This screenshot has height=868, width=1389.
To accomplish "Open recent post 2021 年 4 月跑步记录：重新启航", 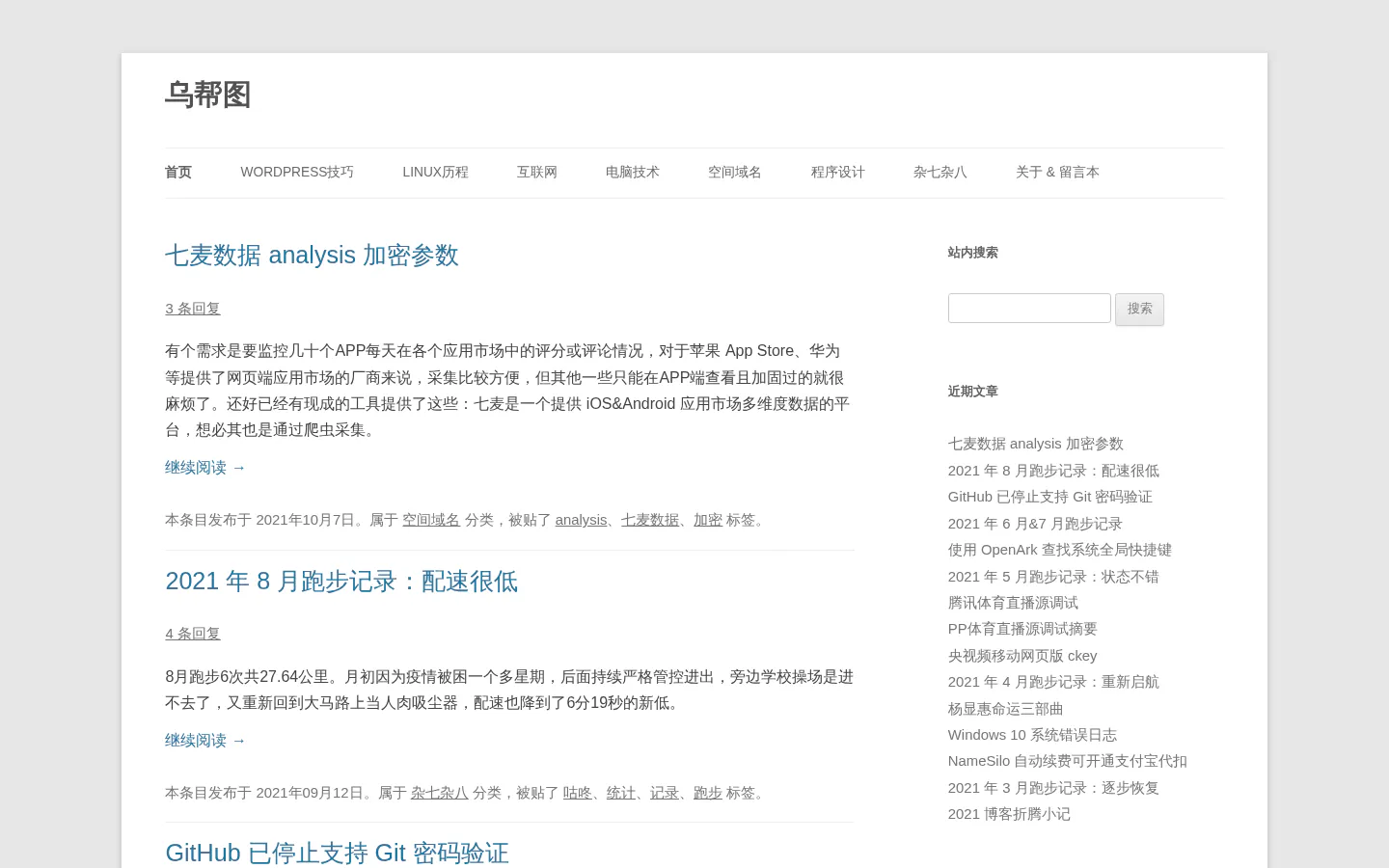I will (1053, 682).
